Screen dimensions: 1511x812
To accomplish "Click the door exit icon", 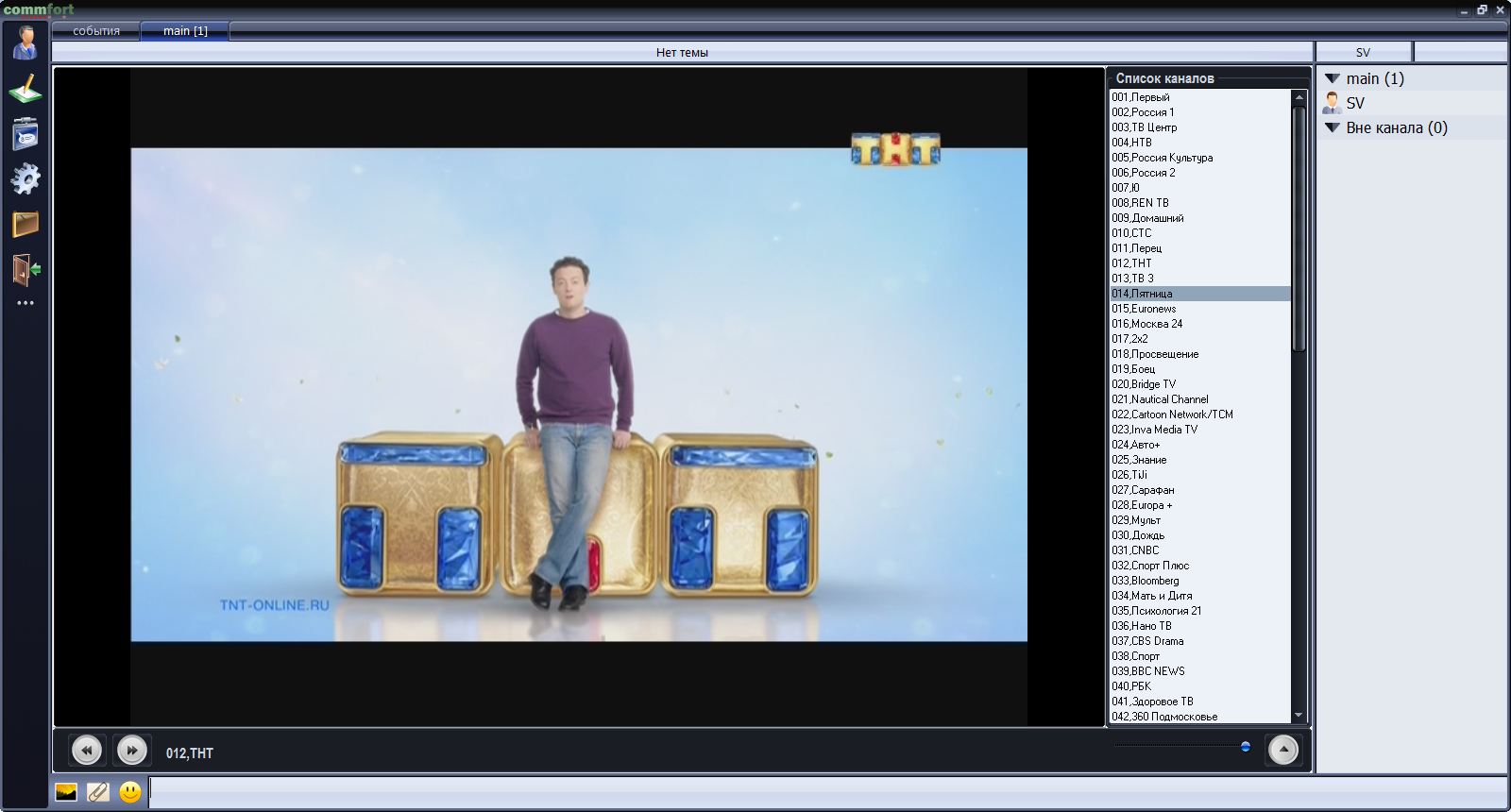I will pyautogui.click(x=25, y=270).
